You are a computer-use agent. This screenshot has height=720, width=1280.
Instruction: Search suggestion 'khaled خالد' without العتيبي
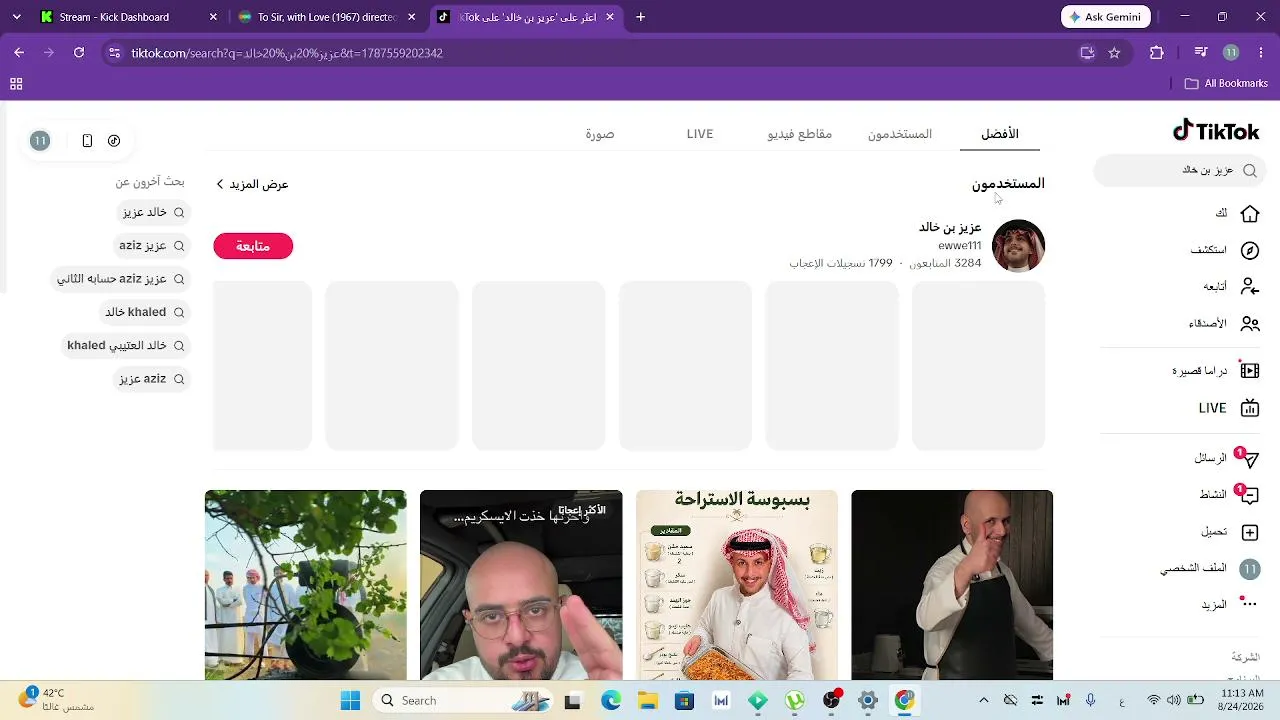click(145, 312)
